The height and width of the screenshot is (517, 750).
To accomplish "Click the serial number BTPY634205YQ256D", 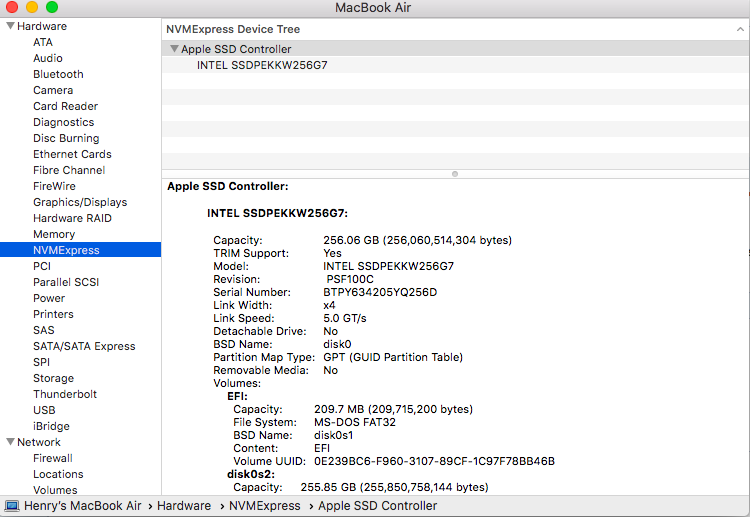I will tap(380, 292).
